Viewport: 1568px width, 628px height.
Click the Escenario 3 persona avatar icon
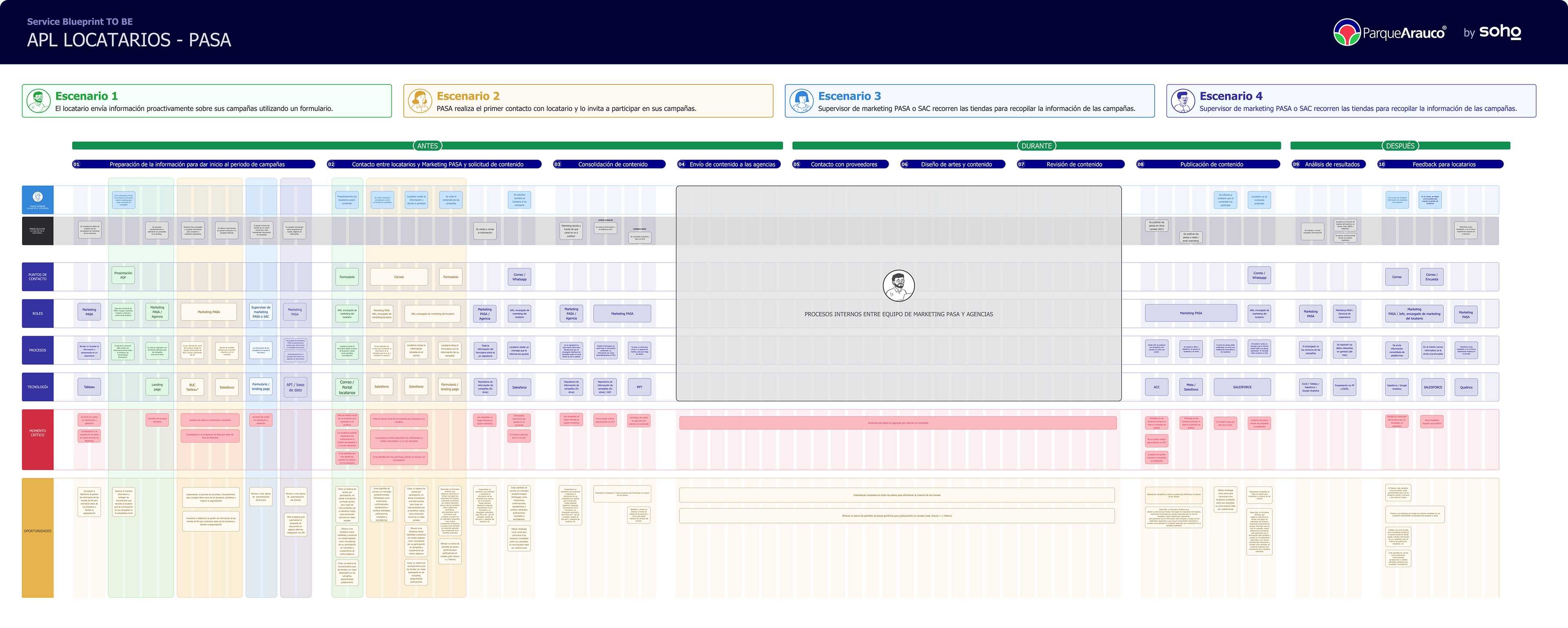pos(802,101)
